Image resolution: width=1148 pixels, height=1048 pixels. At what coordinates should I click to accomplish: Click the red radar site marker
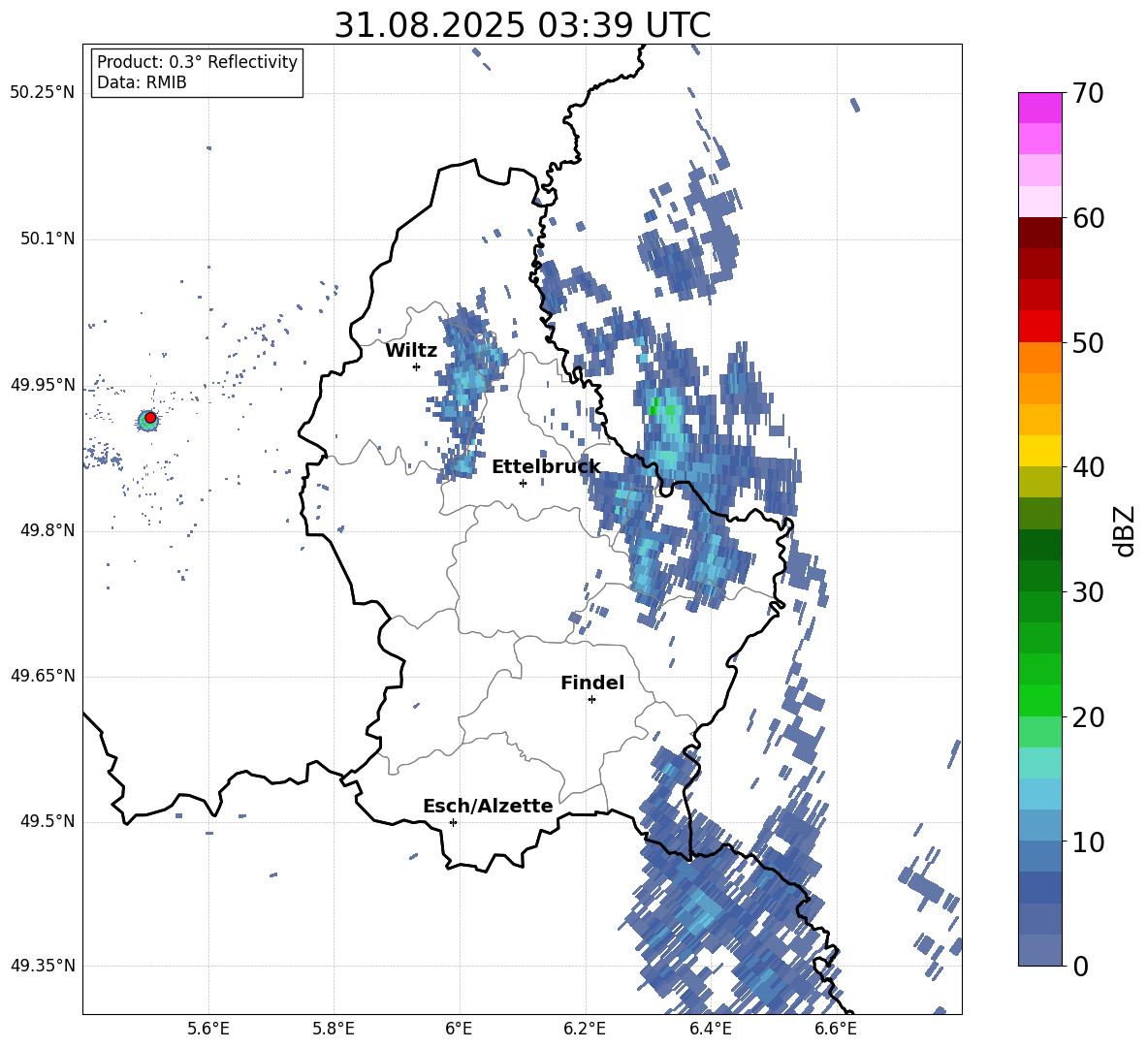pyautogui.click(x=150, y=418)
